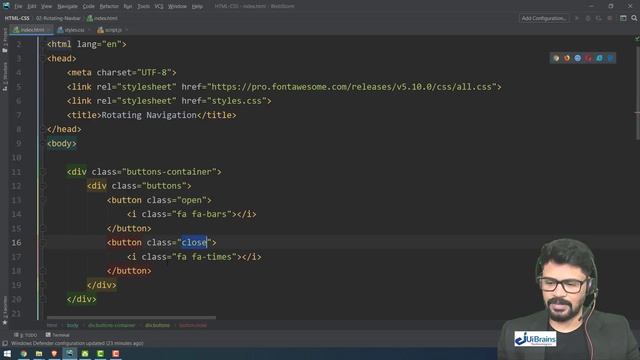
Task: Open the Run menu
Action: [x=128, y=7]
